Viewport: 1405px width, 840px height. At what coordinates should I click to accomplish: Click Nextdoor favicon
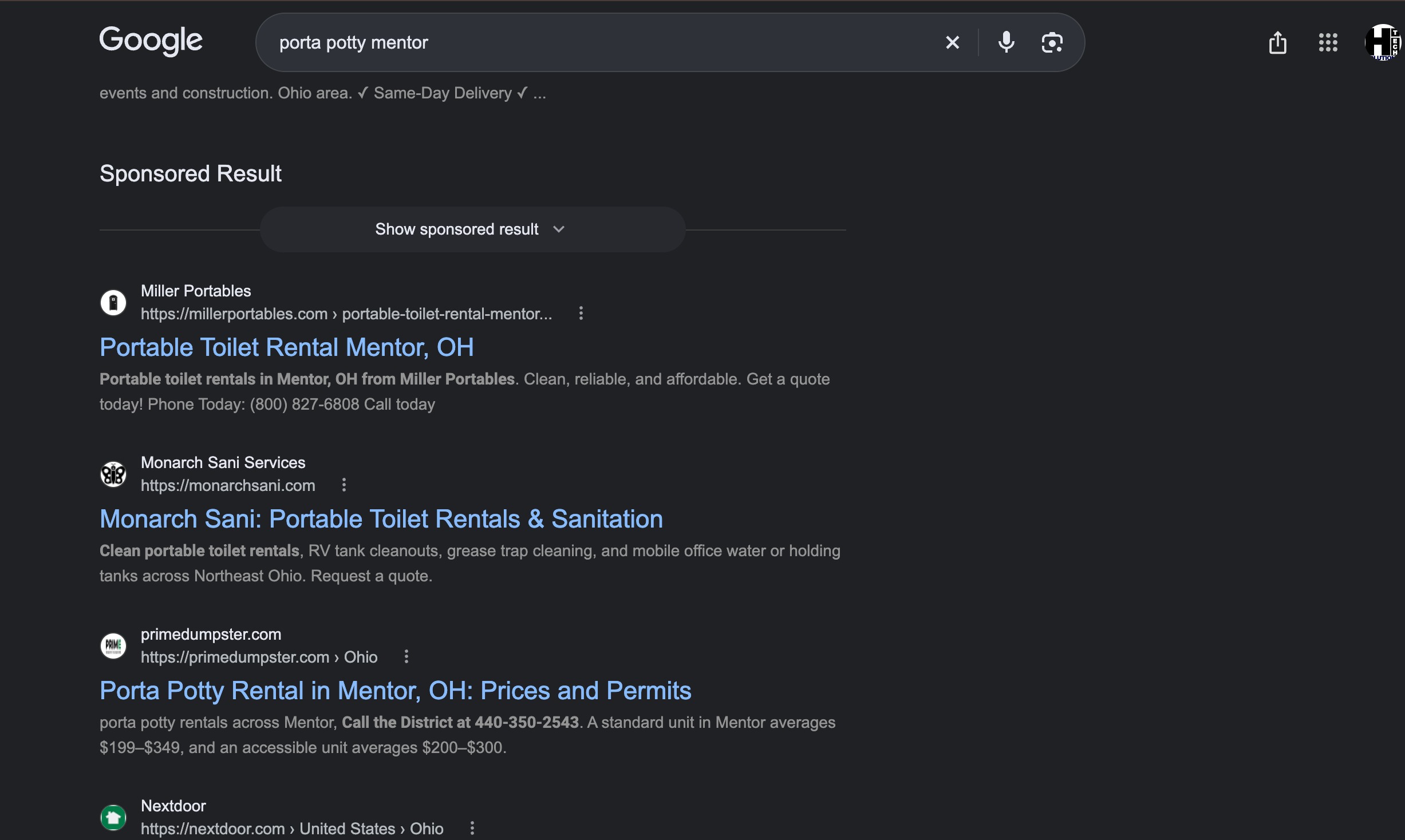point(113,817)
